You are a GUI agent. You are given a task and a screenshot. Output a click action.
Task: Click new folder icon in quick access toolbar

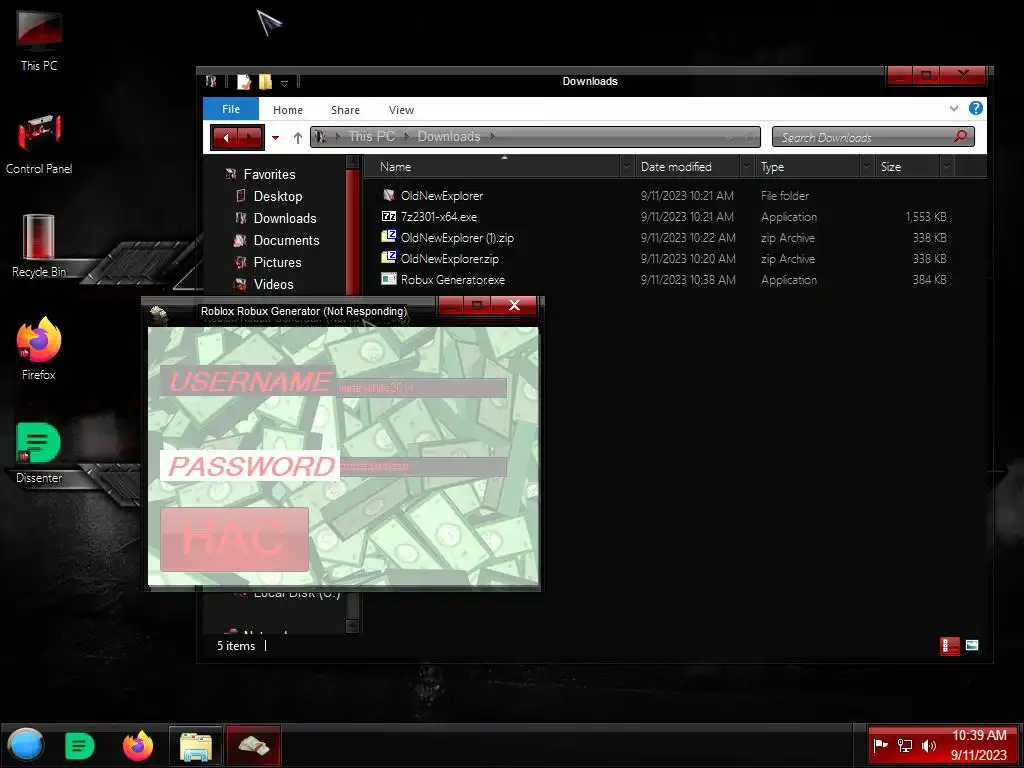tap(265, 82)
